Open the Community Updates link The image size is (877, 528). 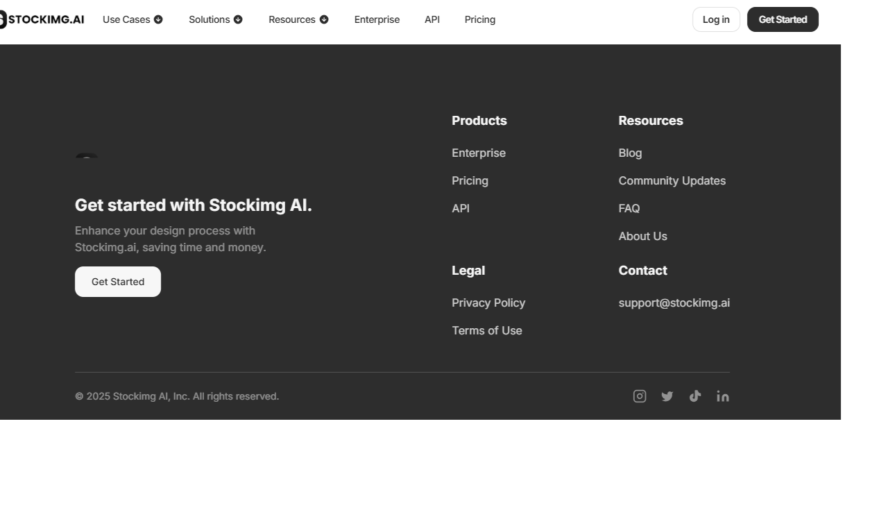(x=672, y=181)
